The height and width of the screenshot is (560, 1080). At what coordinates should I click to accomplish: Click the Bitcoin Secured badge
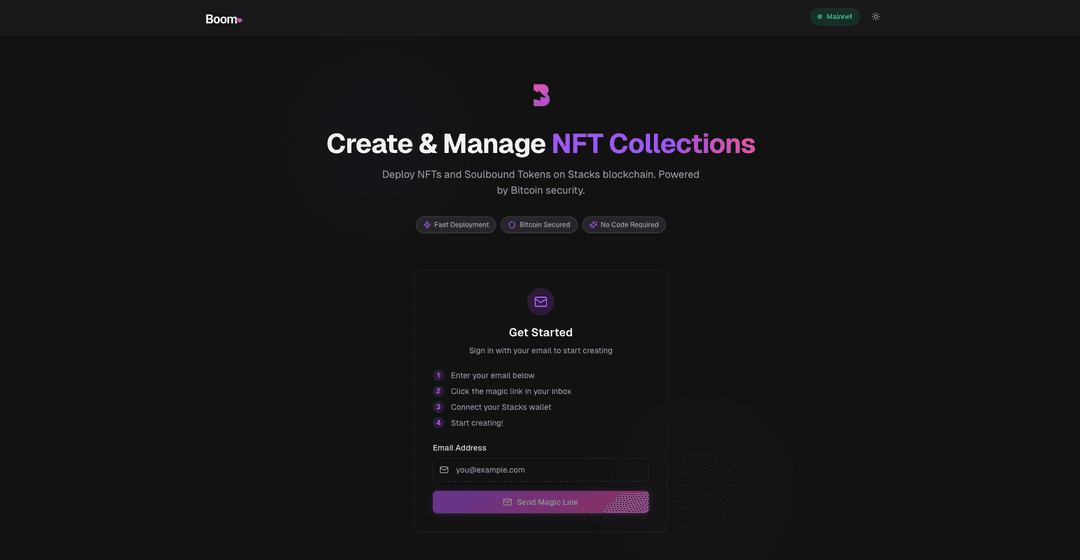pyautogui.click(x=539, y=225)
